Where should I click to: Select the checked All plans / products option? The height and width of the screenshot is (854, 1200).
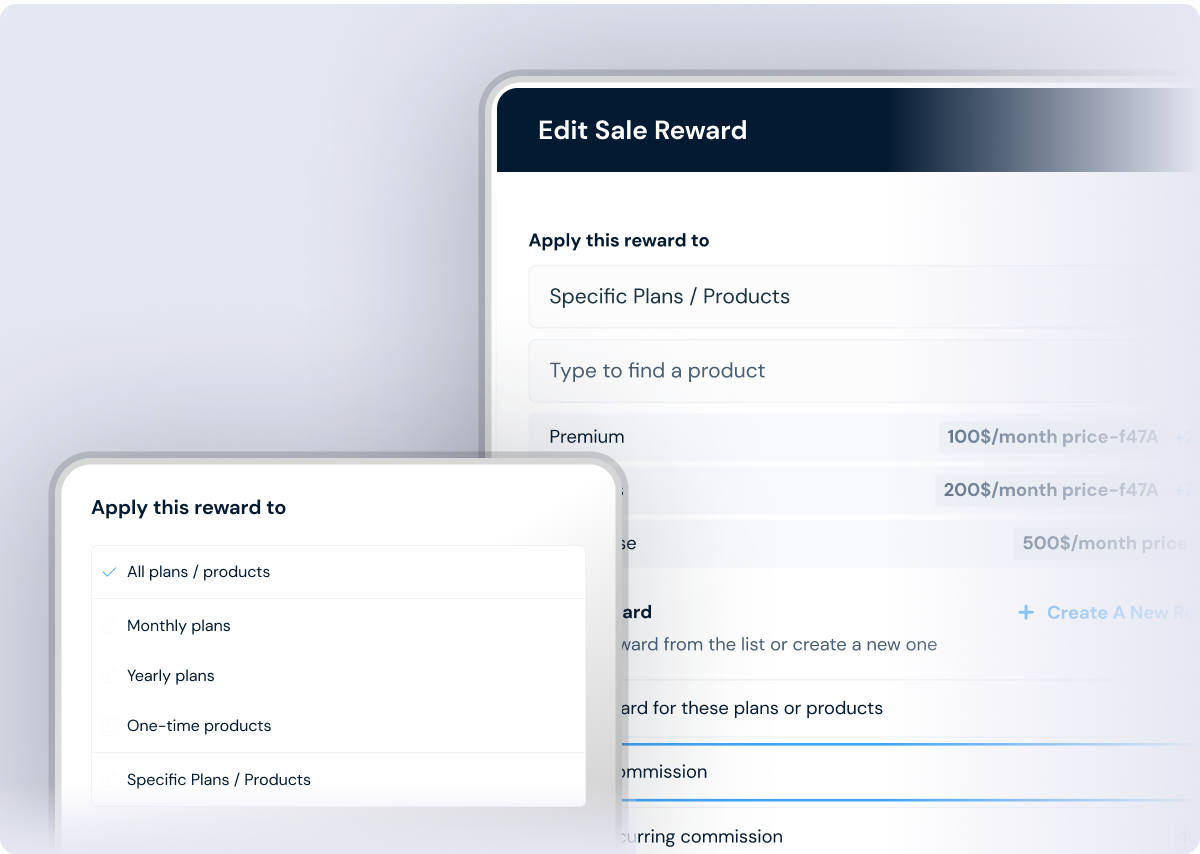click(x=338, y=572)
